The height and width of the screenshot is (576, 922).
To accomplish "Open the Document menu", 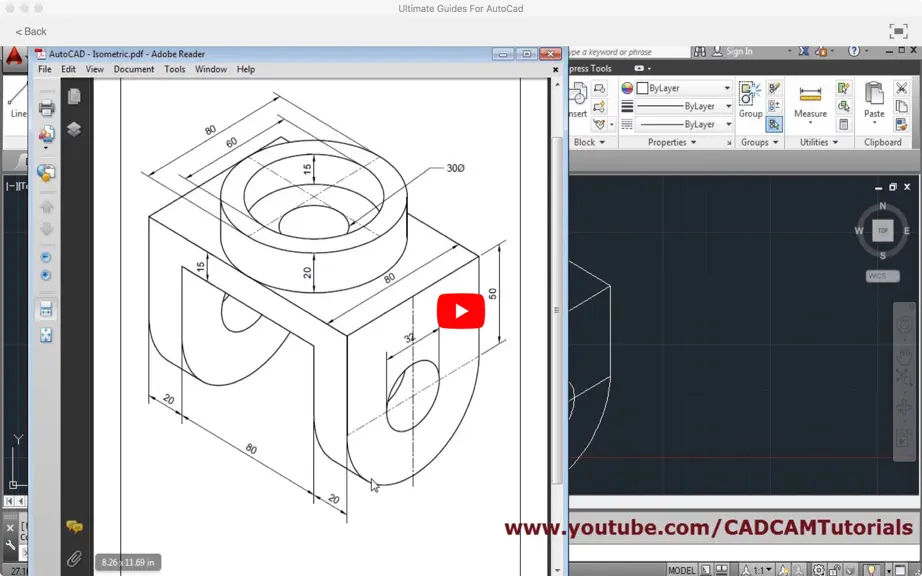I will click(133, 69).
